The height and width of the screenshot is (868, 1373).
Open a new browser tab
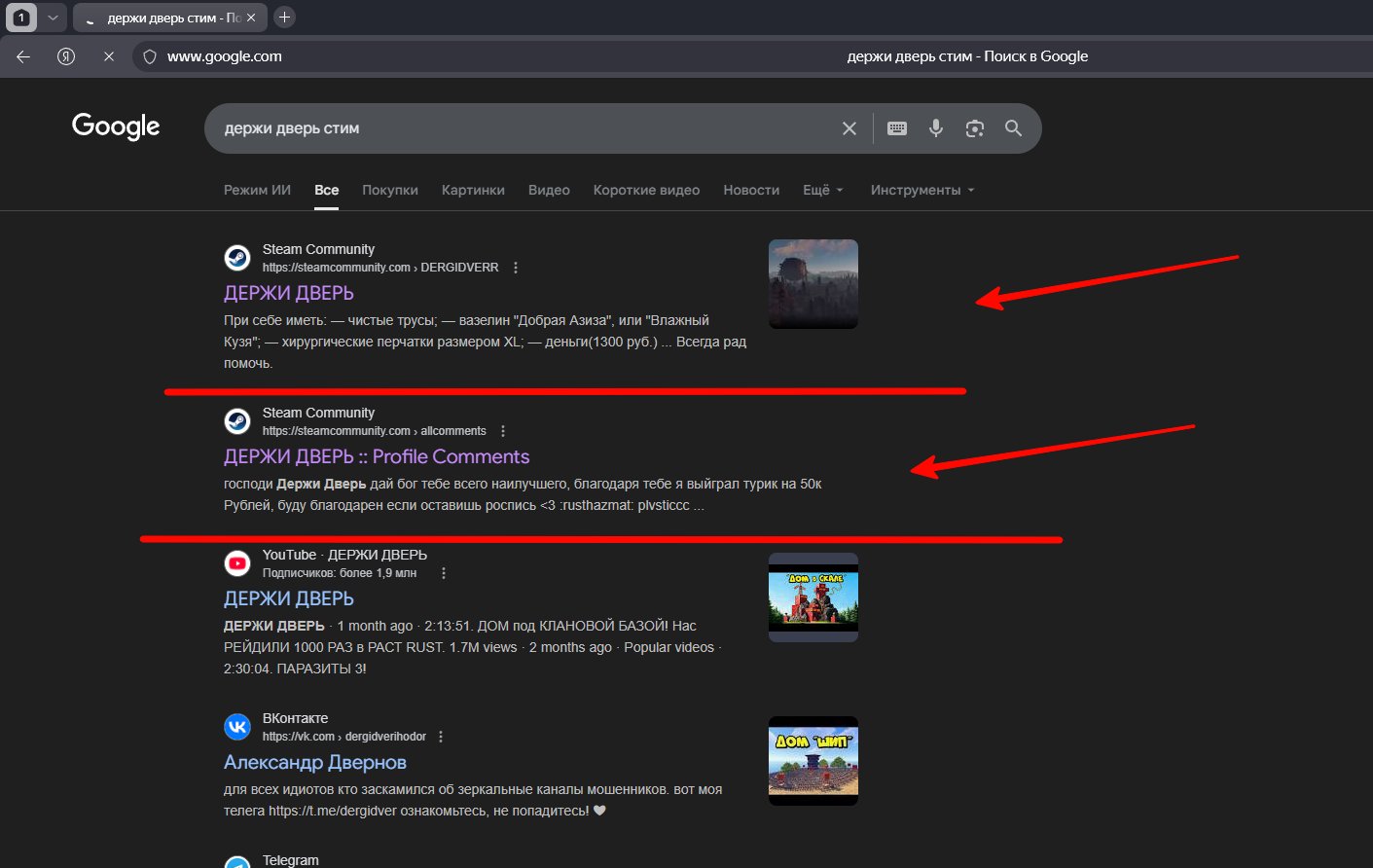point(284,17)
